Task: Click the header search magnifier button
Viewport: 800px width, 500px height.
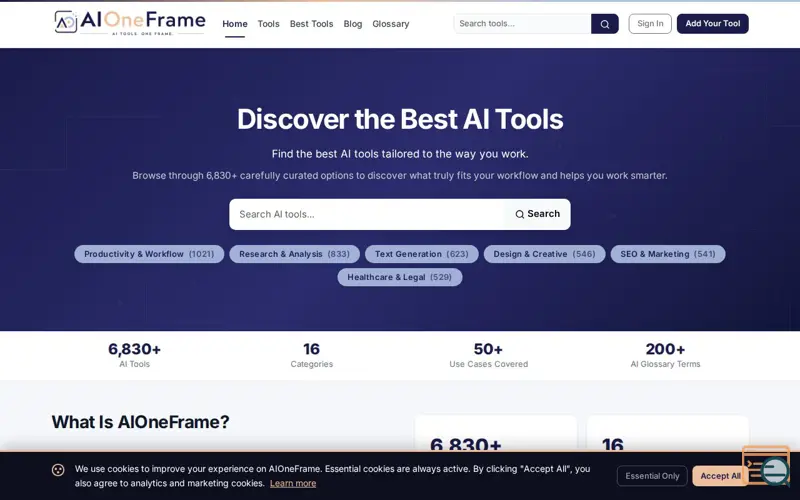Action: [605, 24]
